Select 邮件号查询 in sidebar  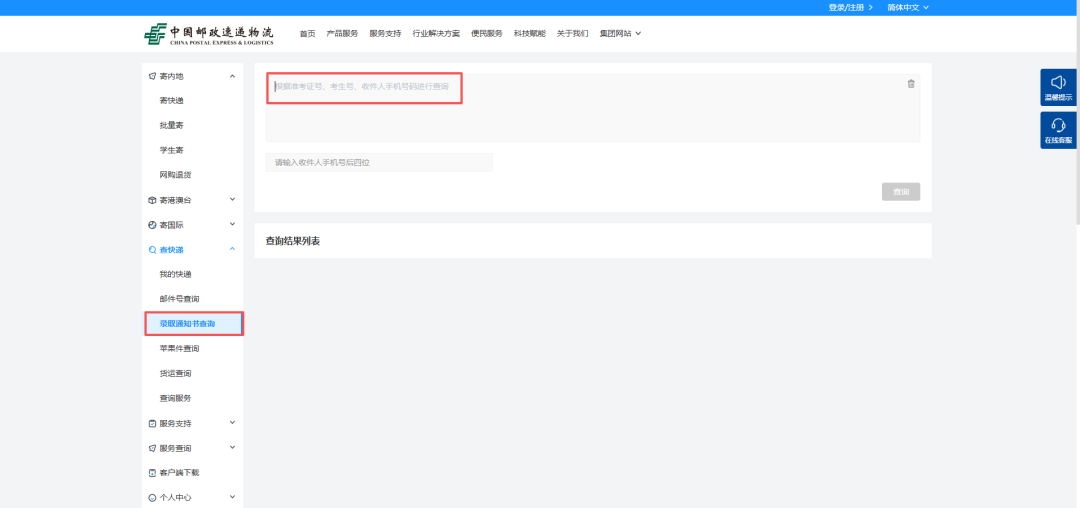pyautogui.click(x=179, y=299)
